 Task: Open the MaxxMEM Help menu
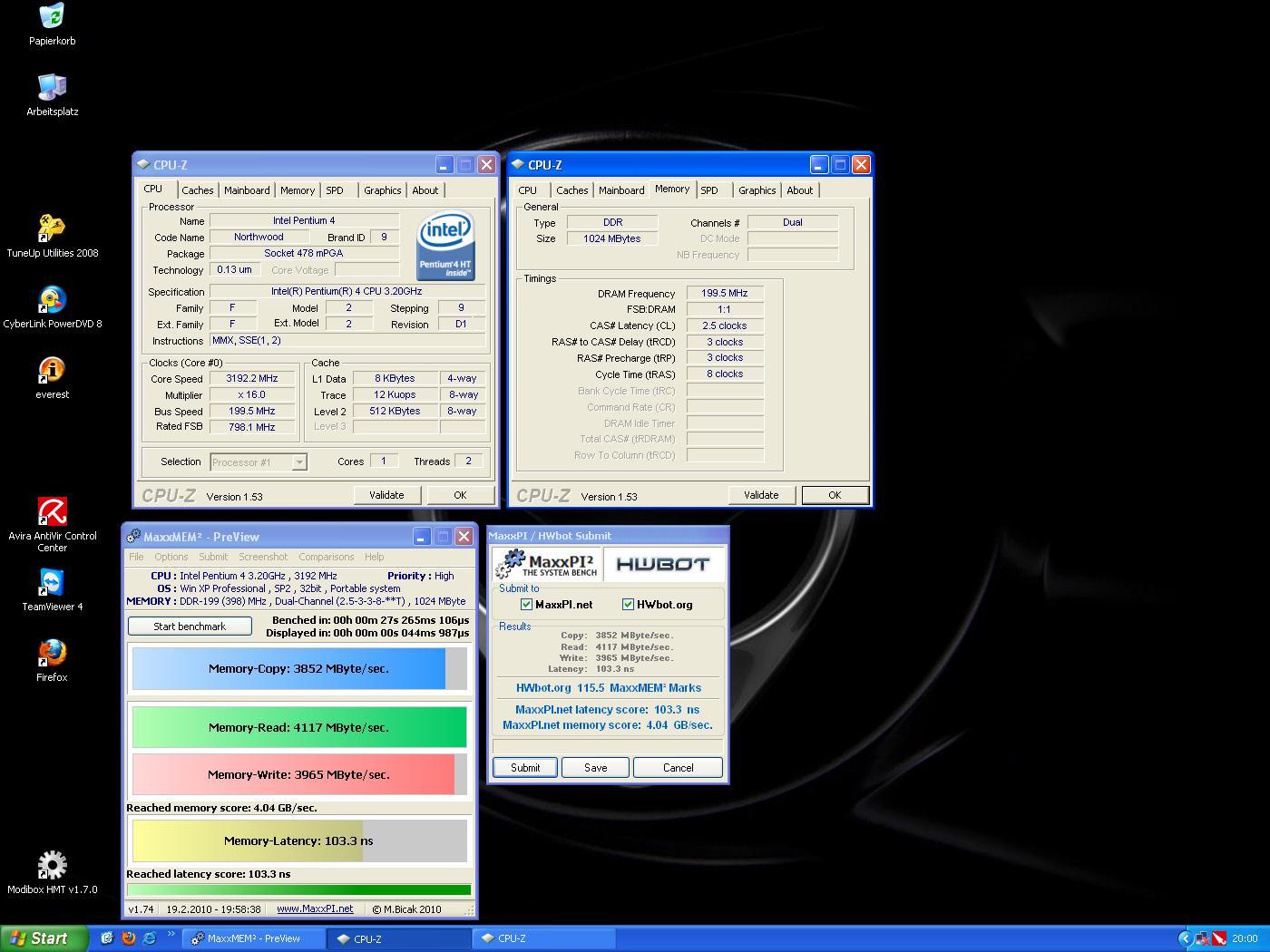coord(374,557)
